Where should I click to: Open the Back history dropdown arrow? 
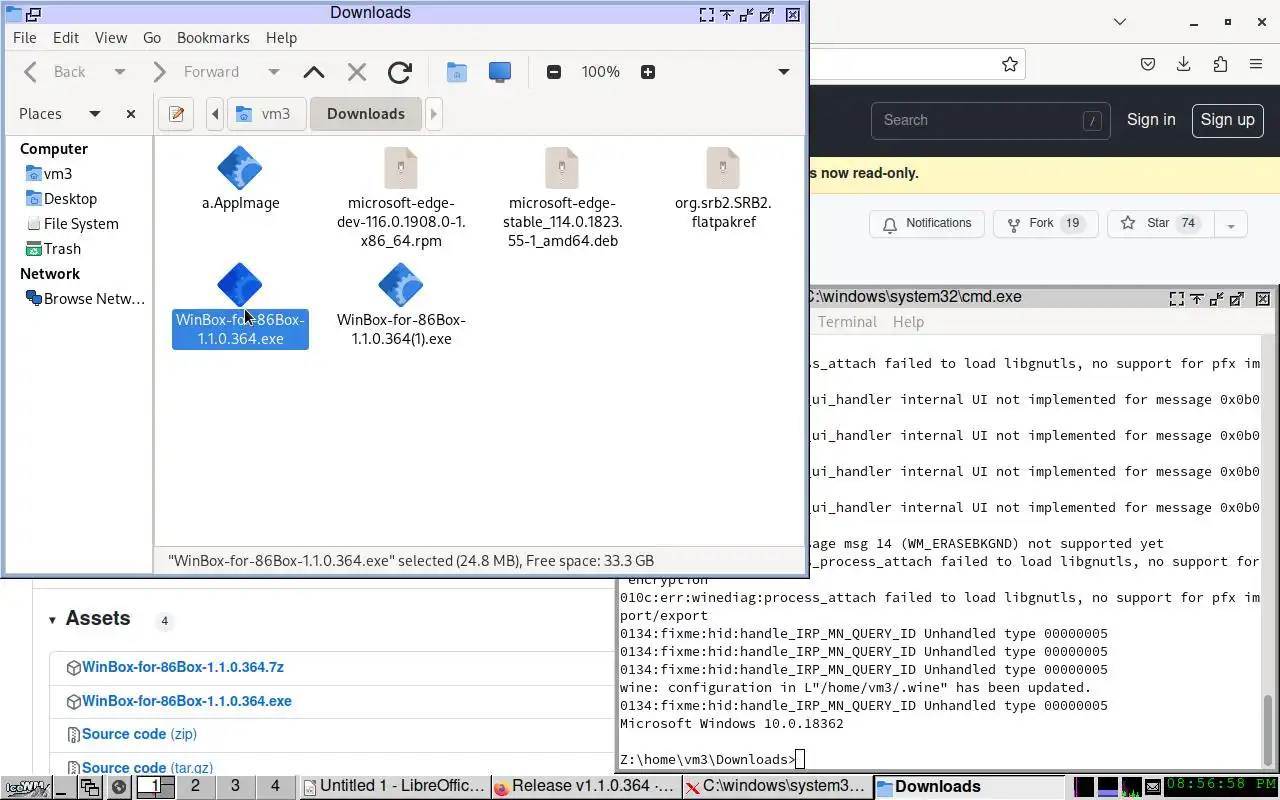[x=119, y=72]
